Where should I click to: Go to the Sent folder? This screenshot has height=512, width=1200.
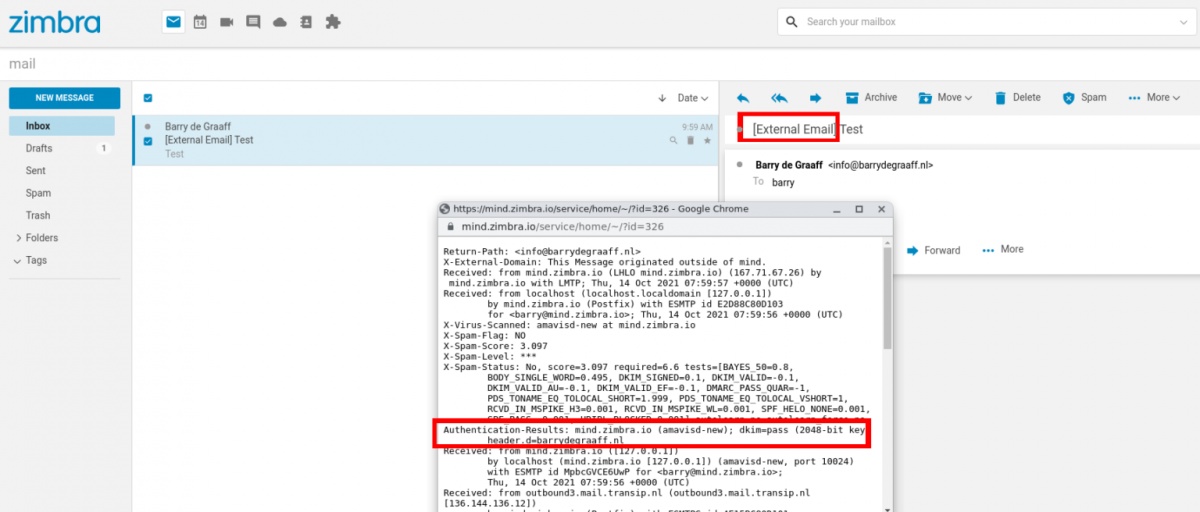coord(36,171)
